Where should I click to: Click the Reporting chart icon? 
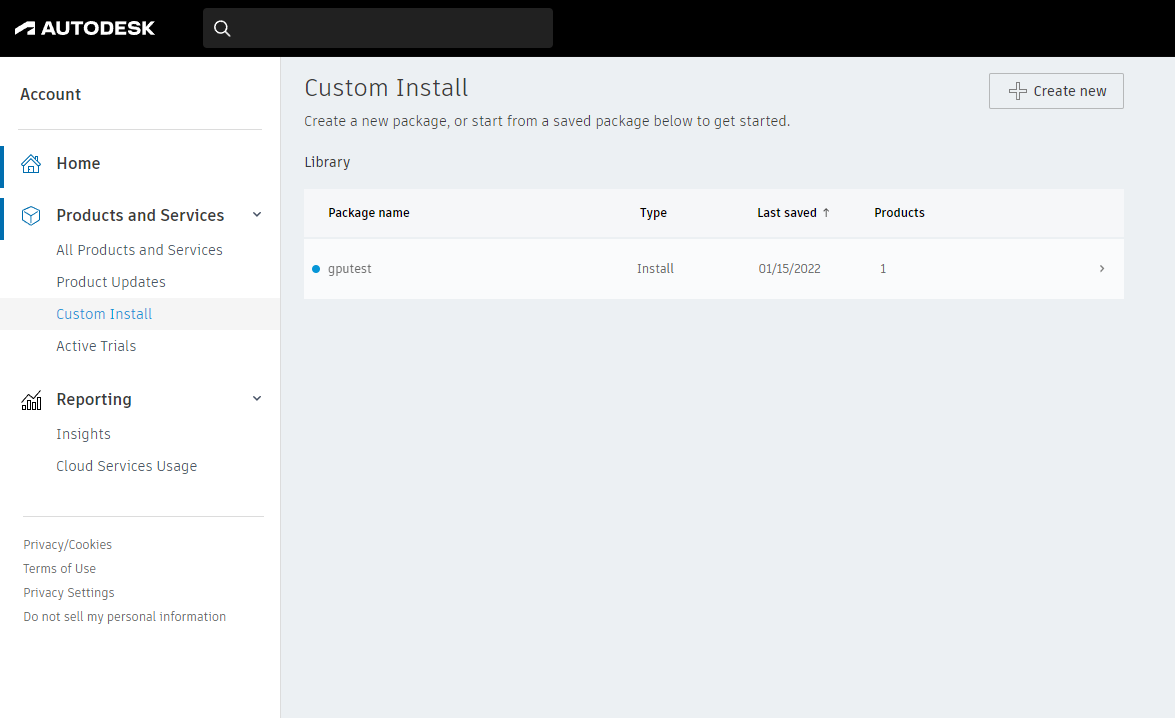tap(31, 400)
